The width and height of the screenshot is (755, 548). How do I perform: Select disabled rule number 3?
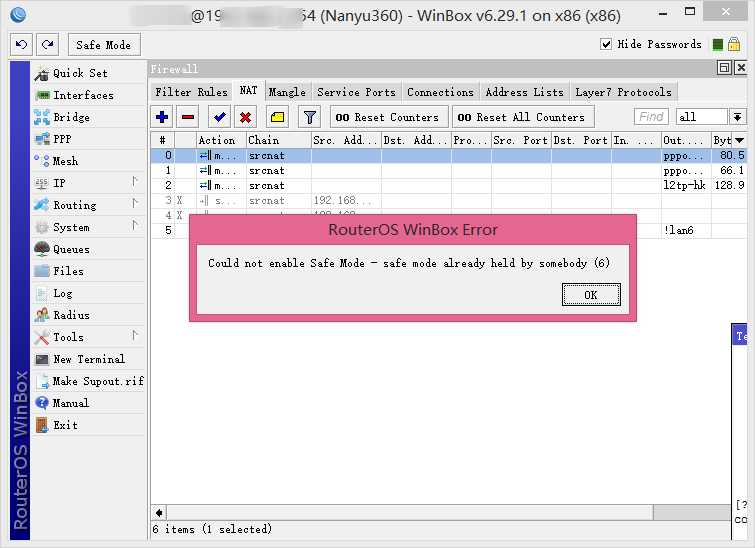(448, 200)
